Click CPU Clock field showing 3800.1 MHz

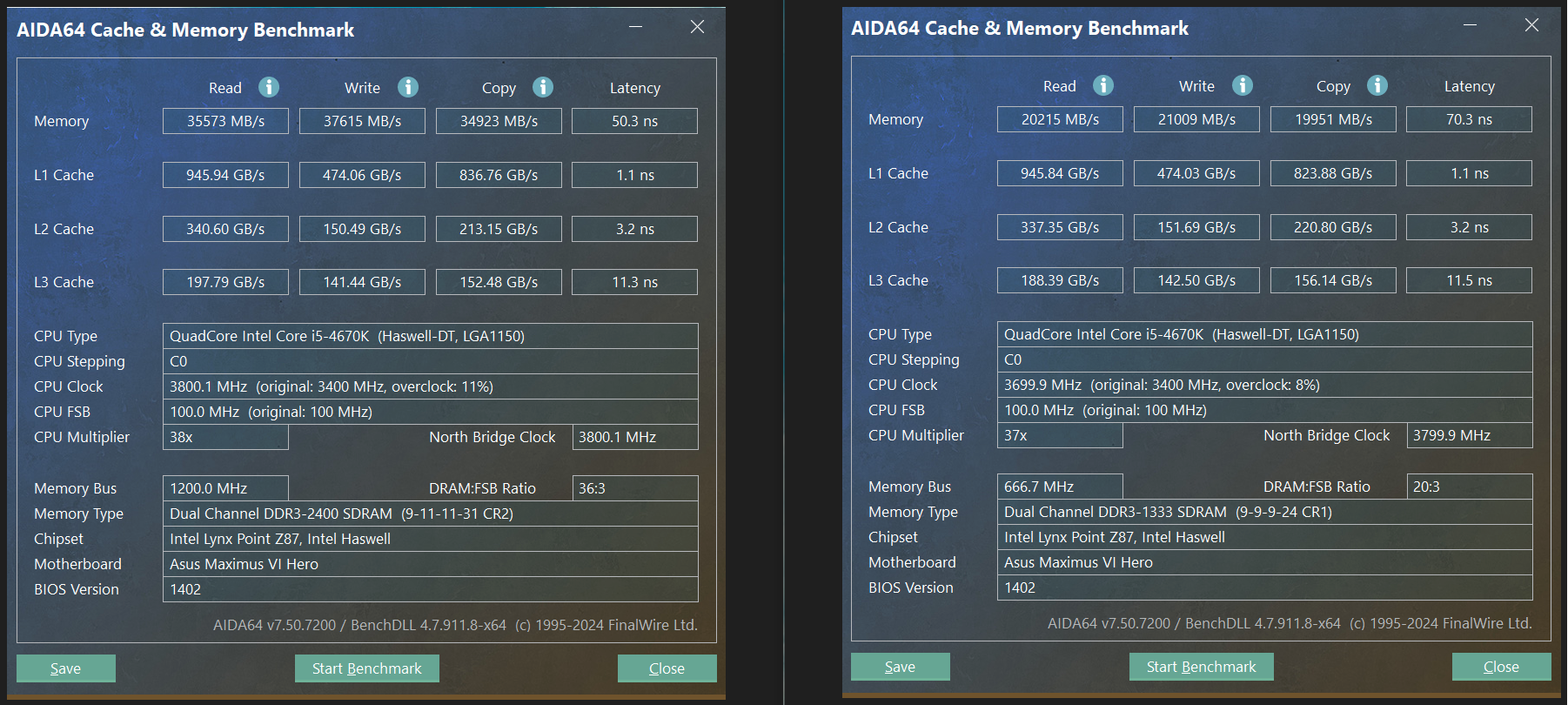[430, 386]
